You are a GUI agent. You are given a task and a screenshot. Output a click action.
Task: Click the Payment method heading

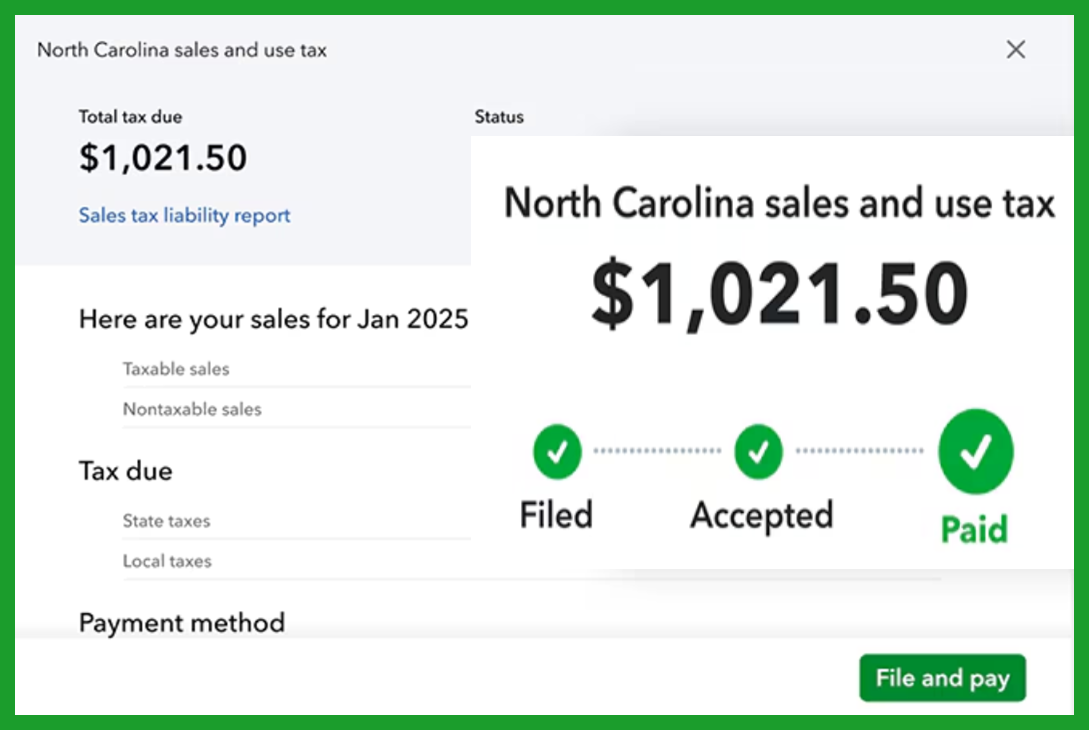pos(182,623)
